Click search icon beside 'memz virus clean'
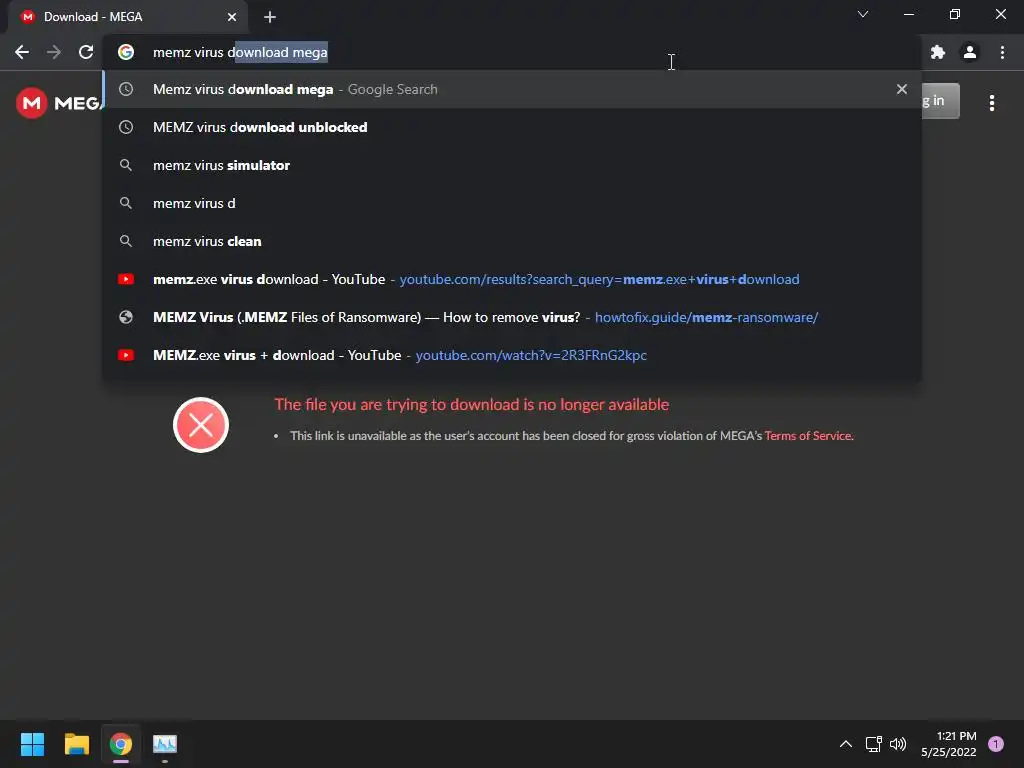This screenshot has width=1024, height=768. pos(126,241)
